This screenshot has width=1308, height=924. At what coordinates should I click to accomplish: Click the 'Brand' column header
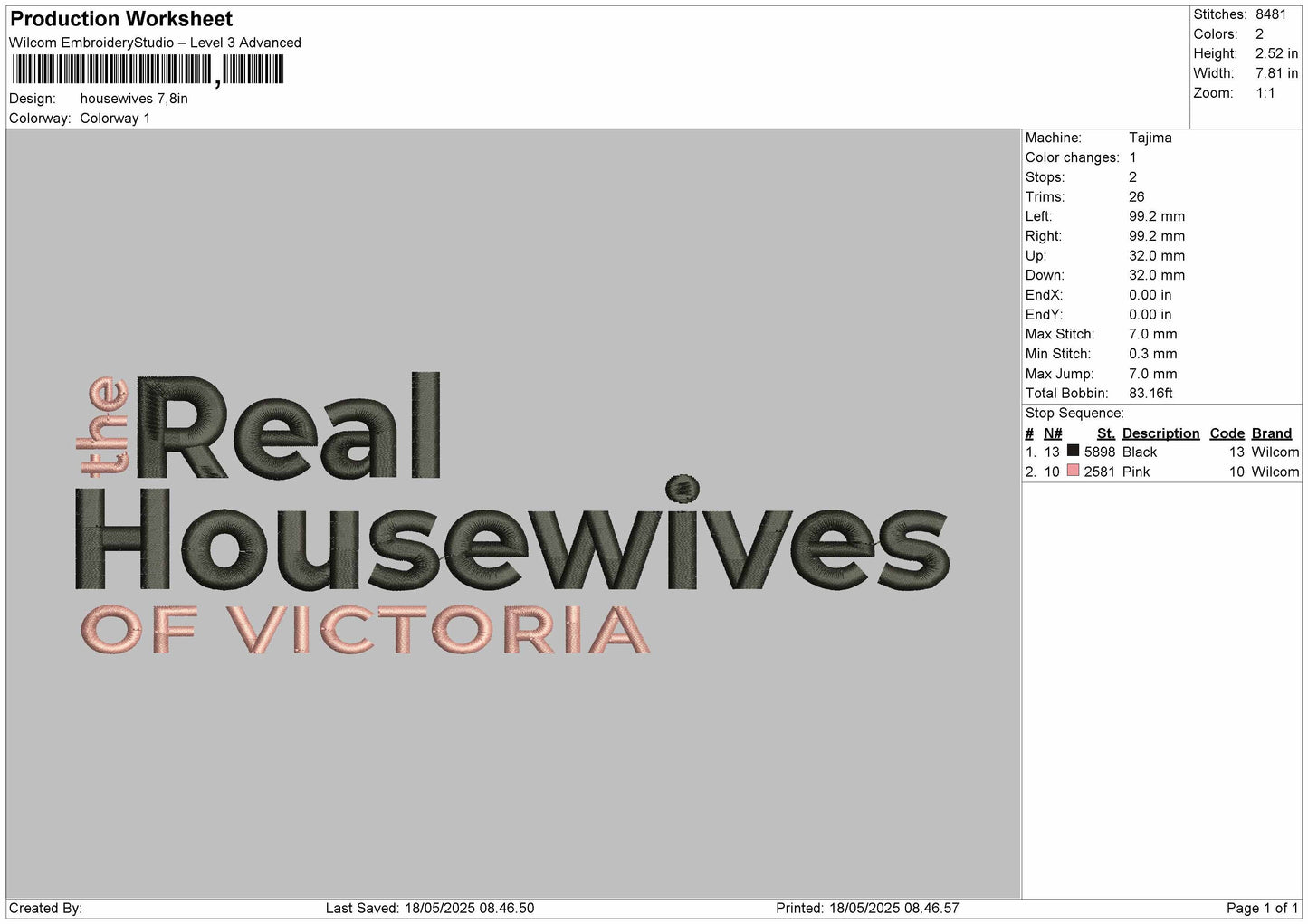point(1272,433)
